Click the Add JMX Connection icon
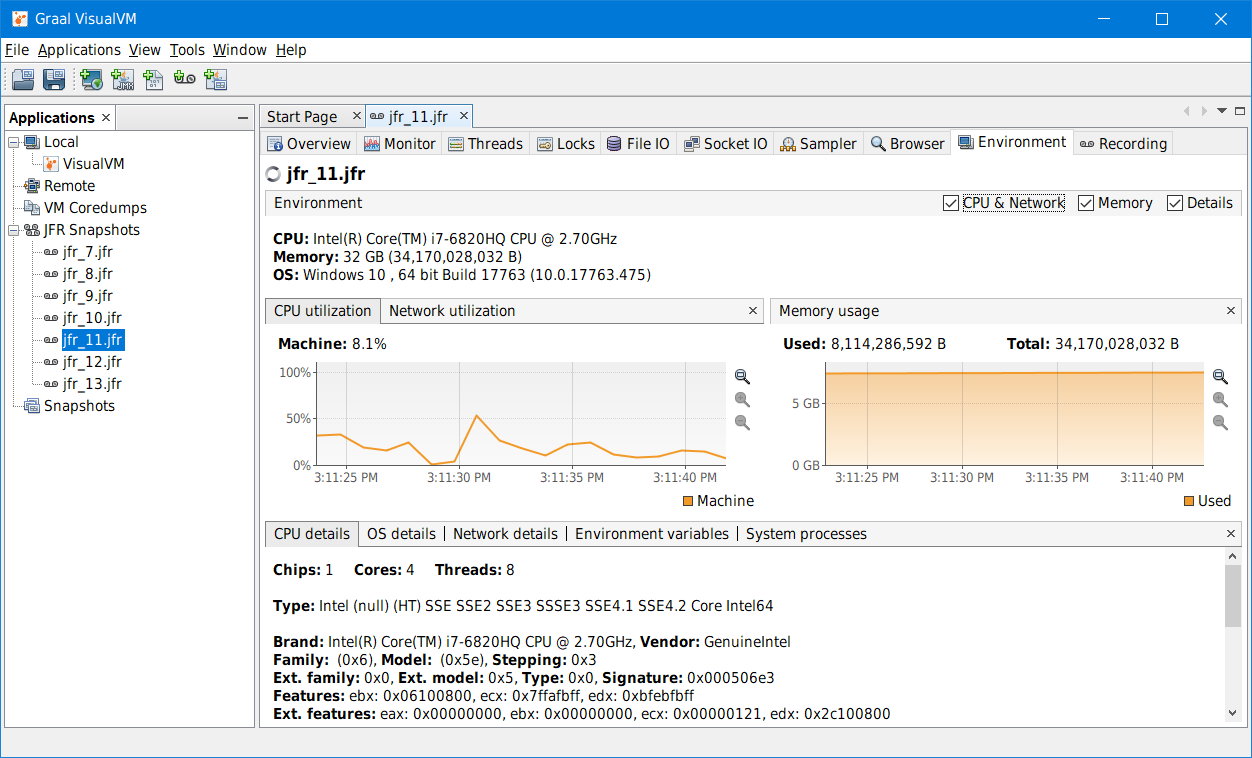1252x758 pixels. tap(122, 80)
